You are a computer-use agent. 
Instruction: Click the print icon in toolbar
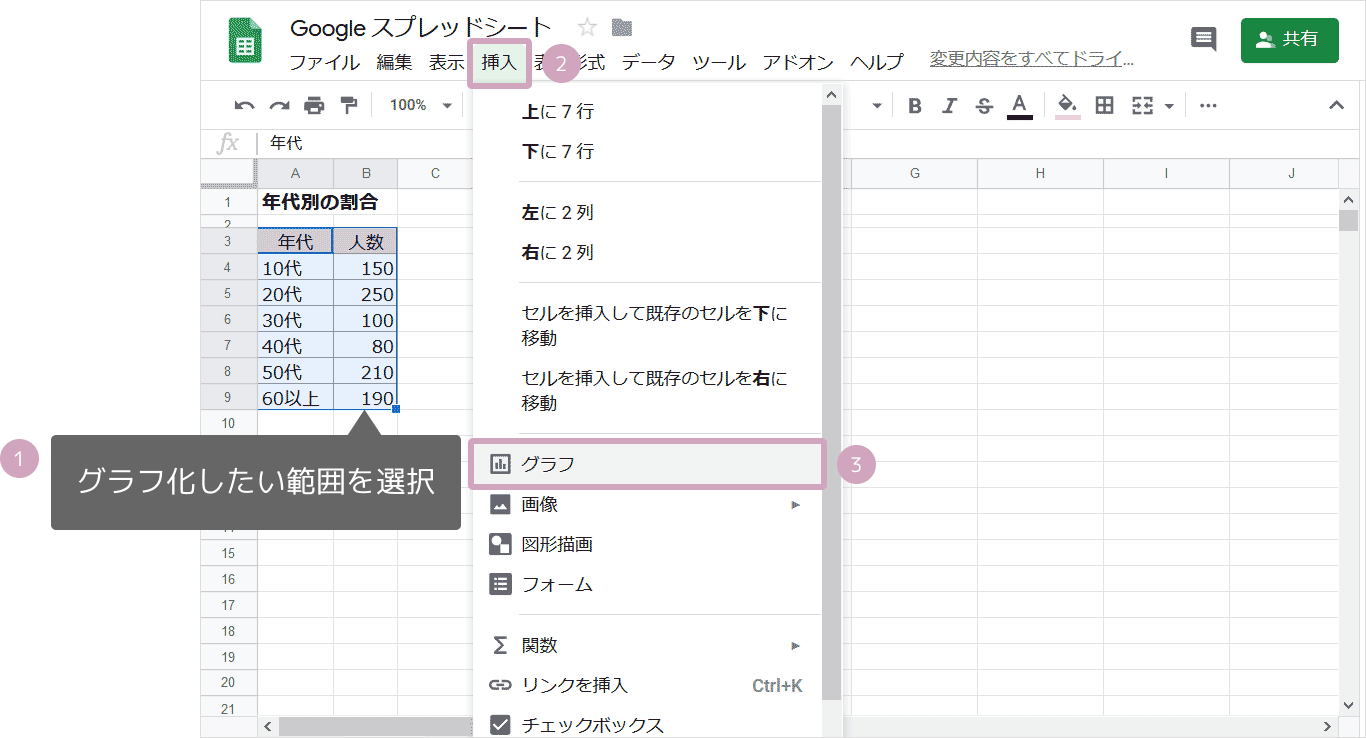coord(314,106)
